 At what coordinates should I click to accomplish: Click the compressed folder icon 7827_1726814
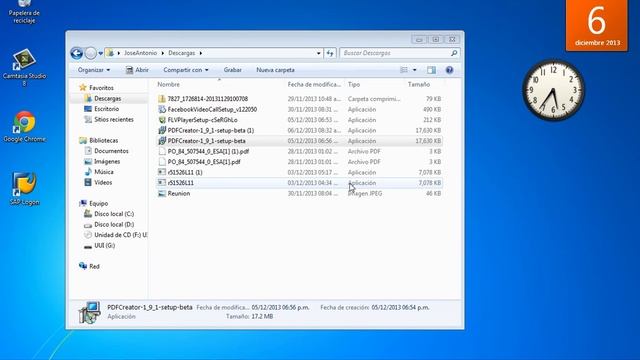pos(162,99)
